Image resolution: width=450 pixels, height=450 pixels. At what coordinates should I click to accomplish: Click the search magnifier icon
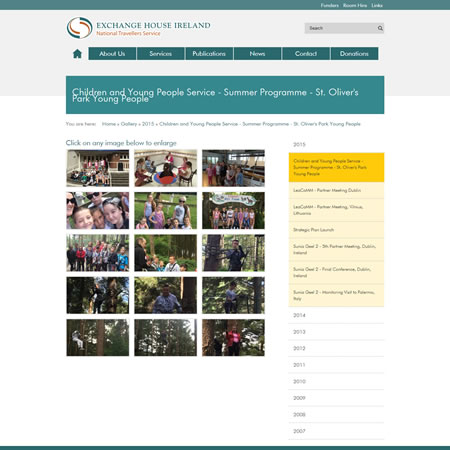(380, 28)
